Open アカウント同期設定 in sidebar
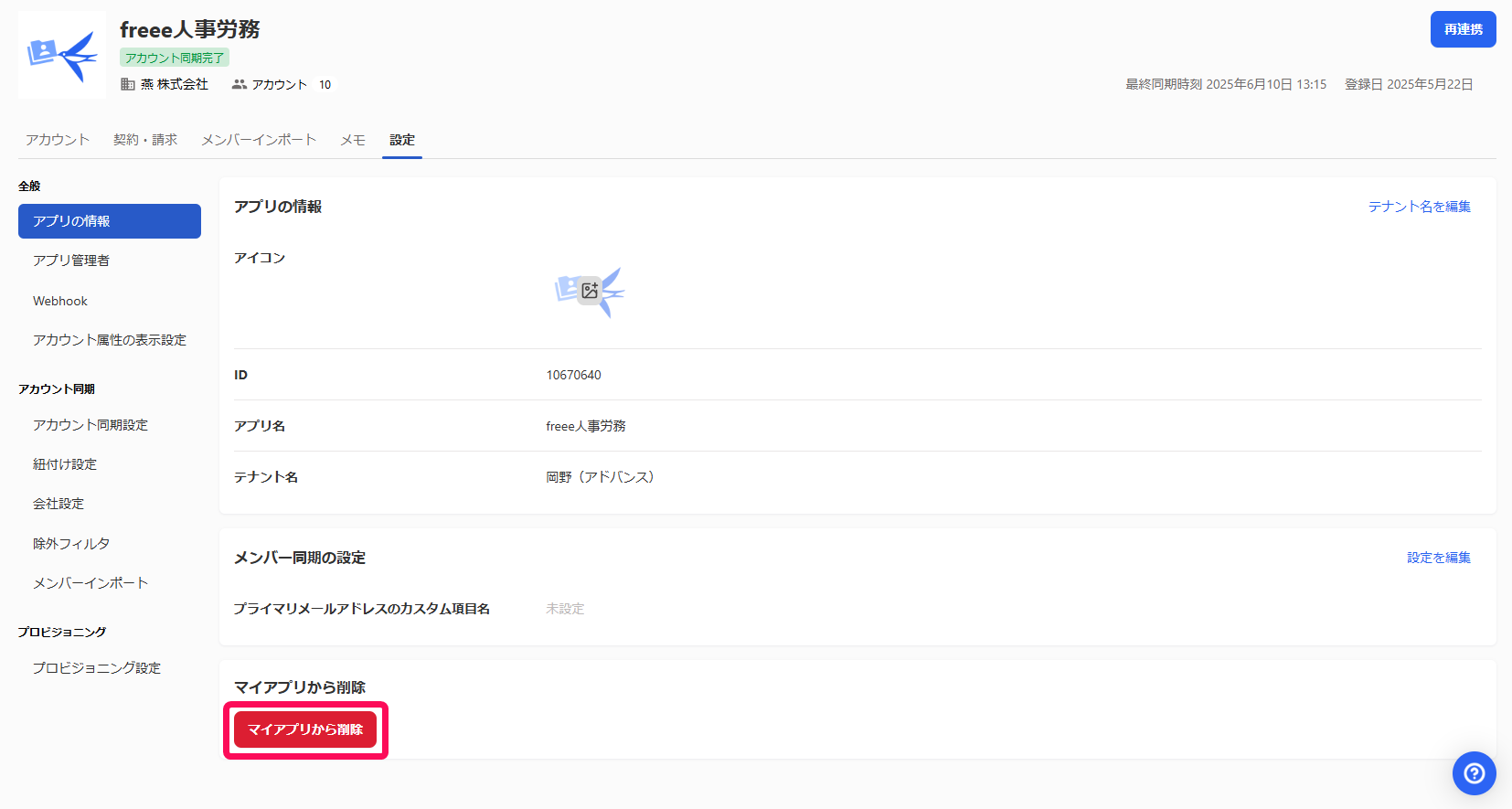 [110, 425]
